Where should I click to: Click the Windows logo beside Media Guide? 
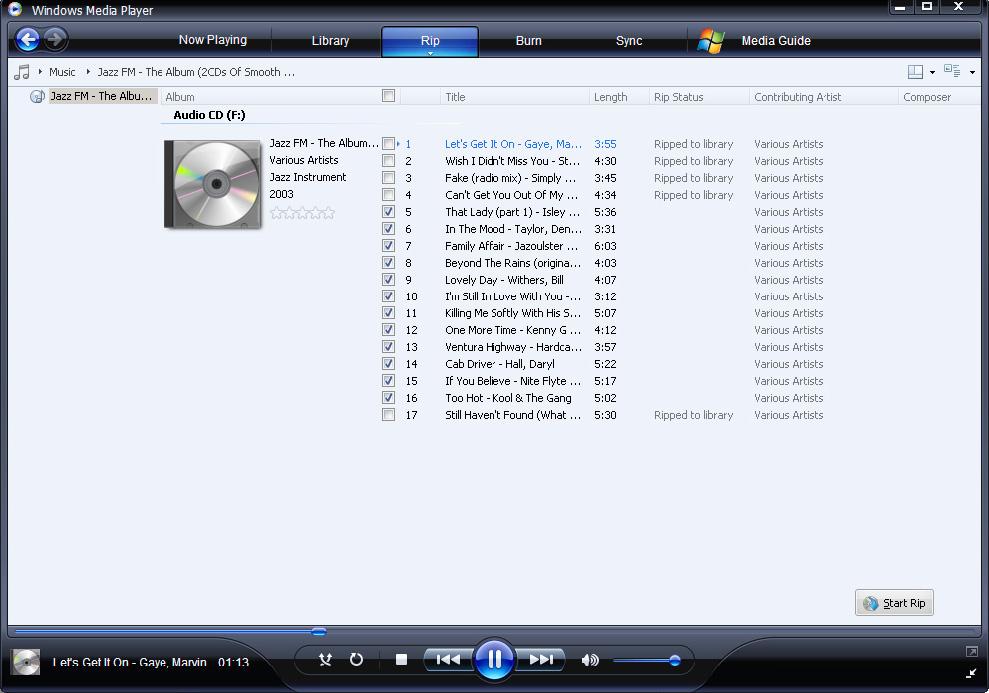tap(711, 41)
